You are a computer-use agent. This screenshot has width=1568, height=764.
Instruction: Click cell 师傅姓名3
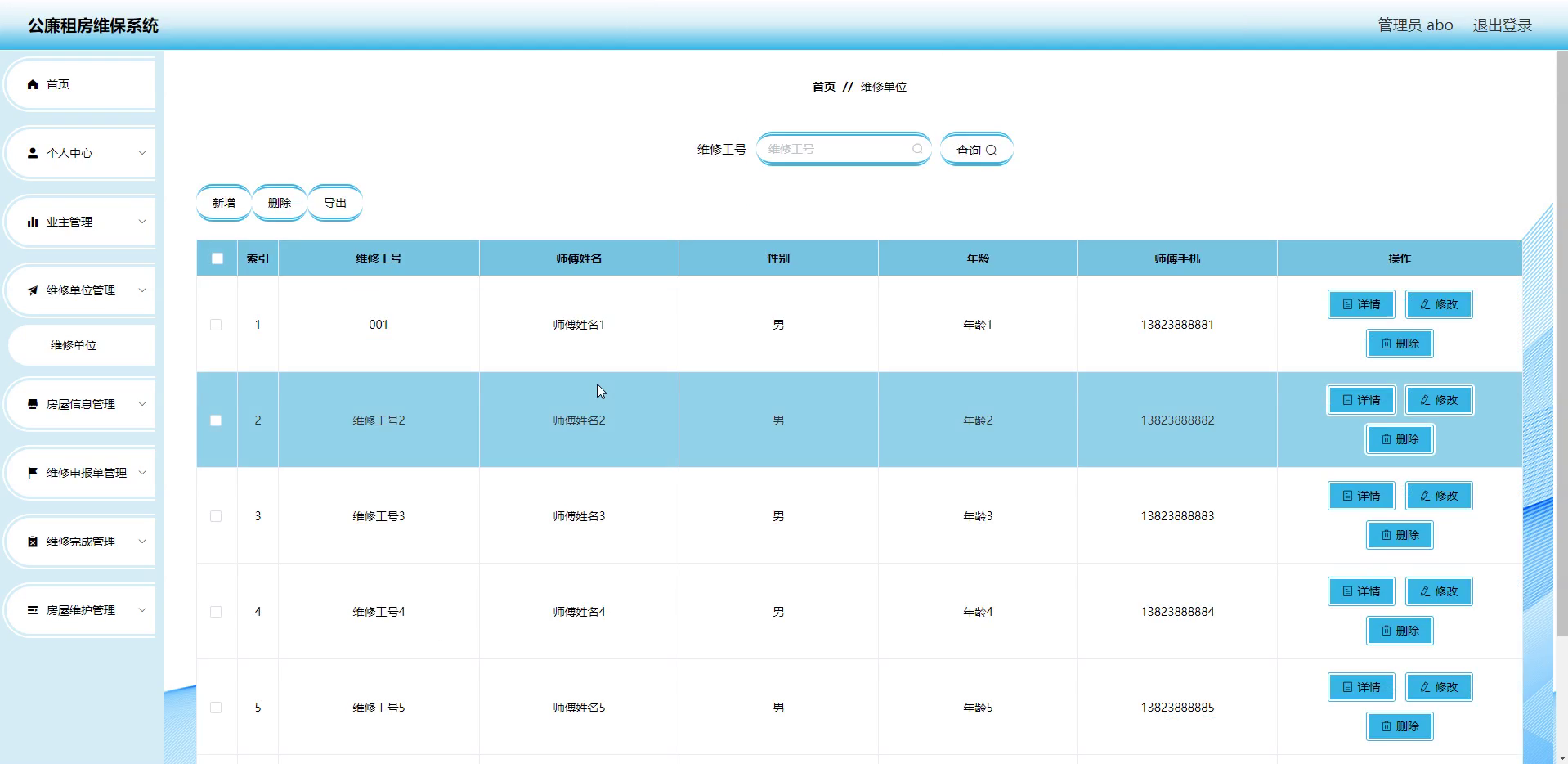pyautogui.click(x=579, y=516)
